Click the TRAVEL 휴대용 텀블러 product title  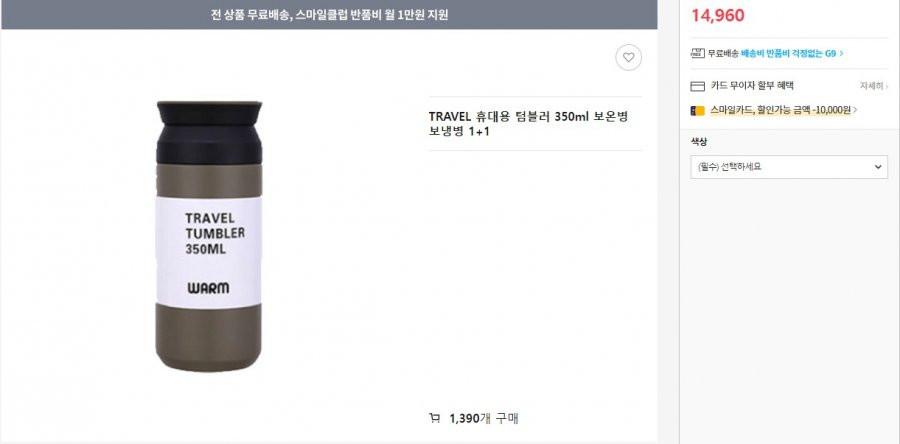point(528,124)
